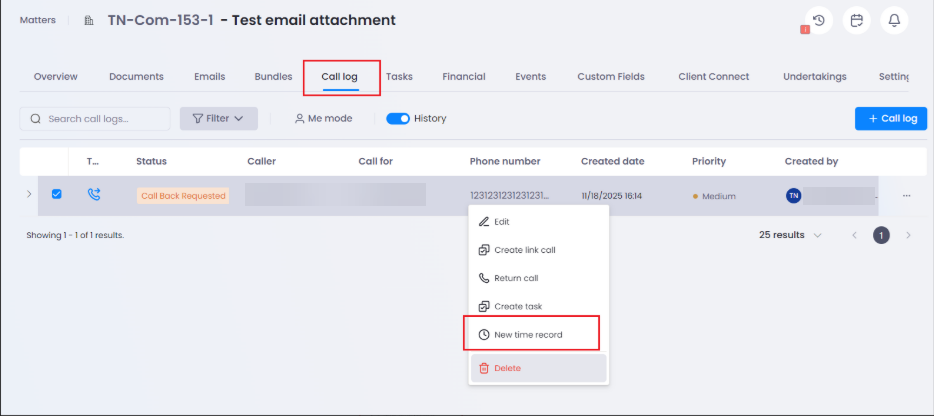Click Matters breadcrumb link
Viewport: 934px width, 416px height.
[38, 20]
